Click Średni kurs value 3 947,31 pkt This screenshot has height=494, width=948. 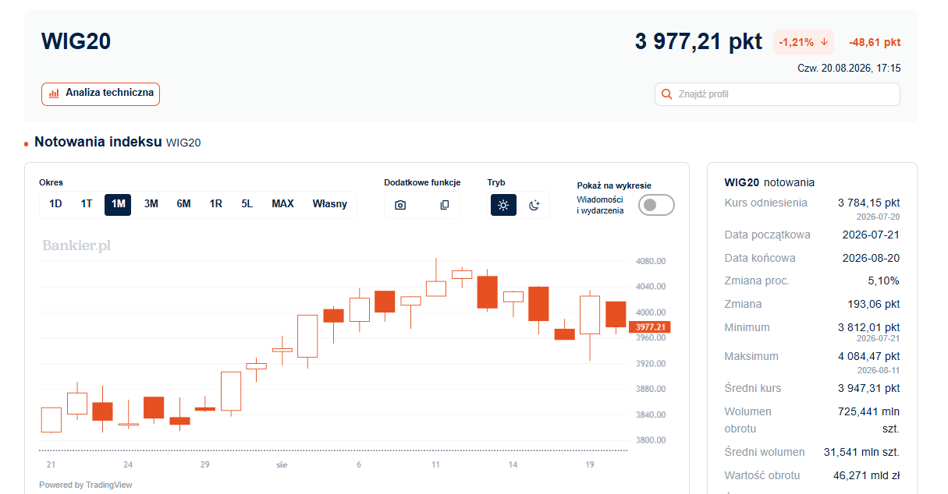(x=868, y=388)
